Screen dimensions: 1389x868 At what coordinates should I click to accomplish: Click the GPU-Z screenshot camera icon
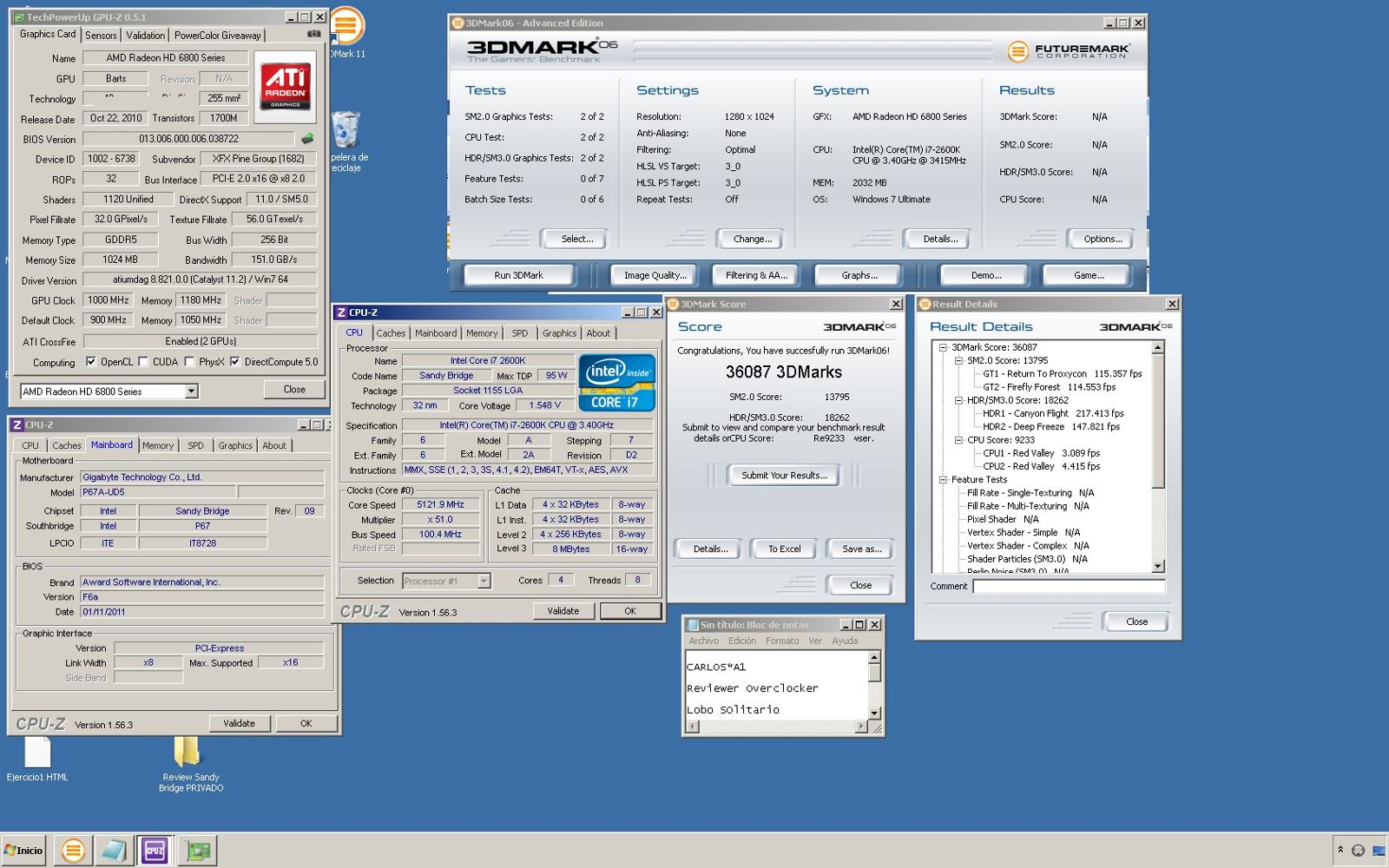click(313, 34)
